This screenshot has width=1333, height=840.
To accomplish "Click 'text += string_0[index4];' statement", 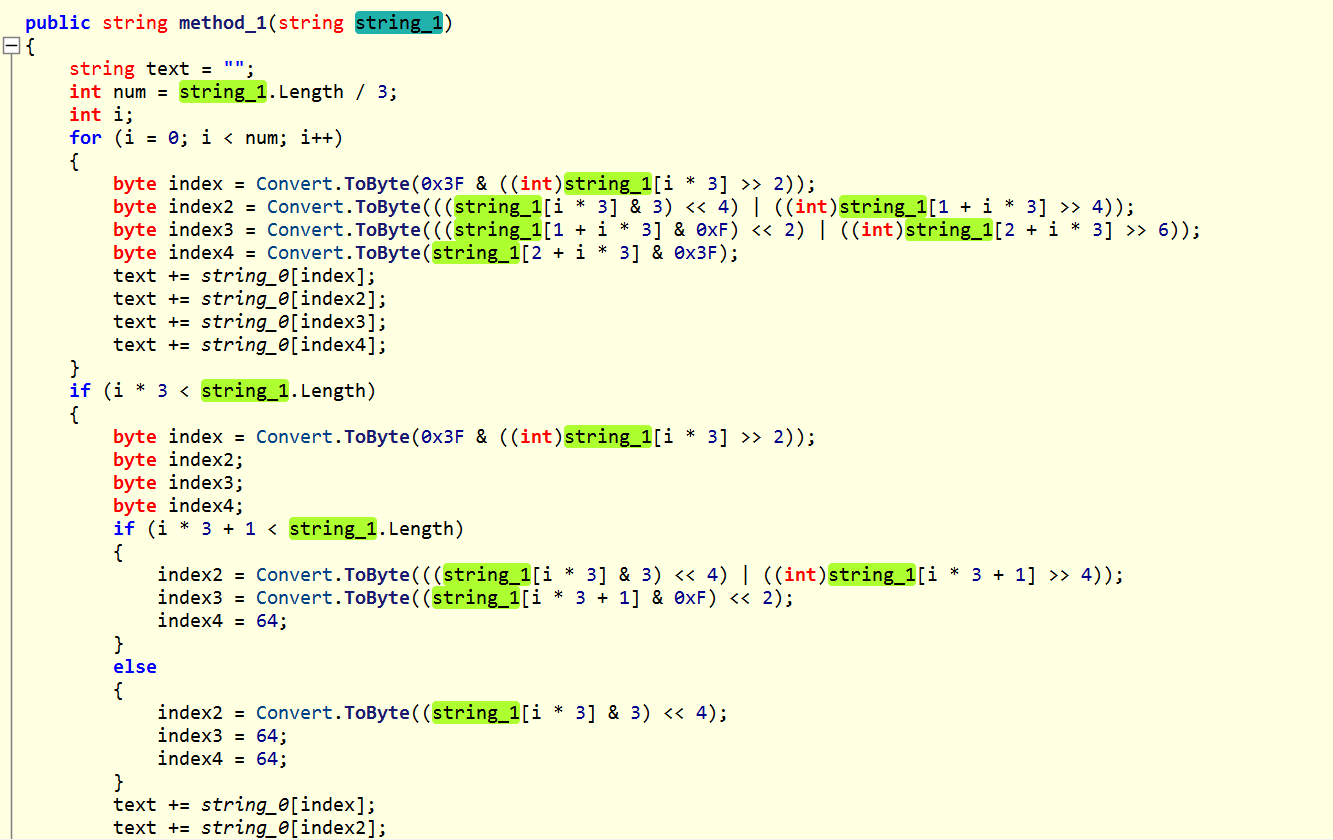I will tap(250, 345).
